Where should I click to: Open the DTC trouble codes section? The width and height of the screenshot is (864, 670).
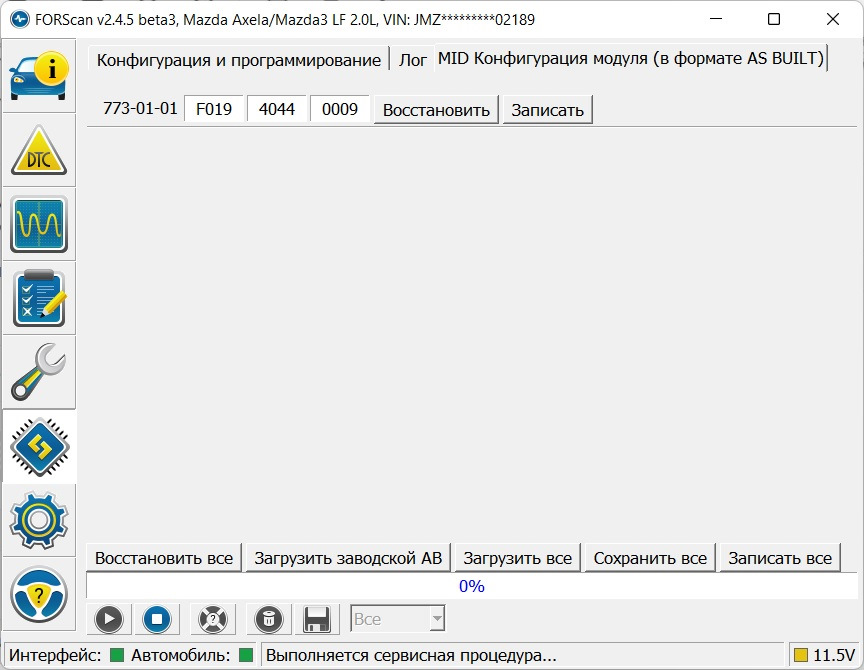coord(39,150)
